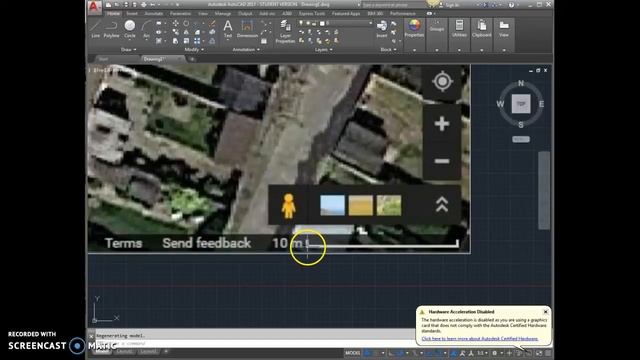Select the Move tool in Modify panel
The width and height of the screenshot is (640, 360).
coord(176,24)
